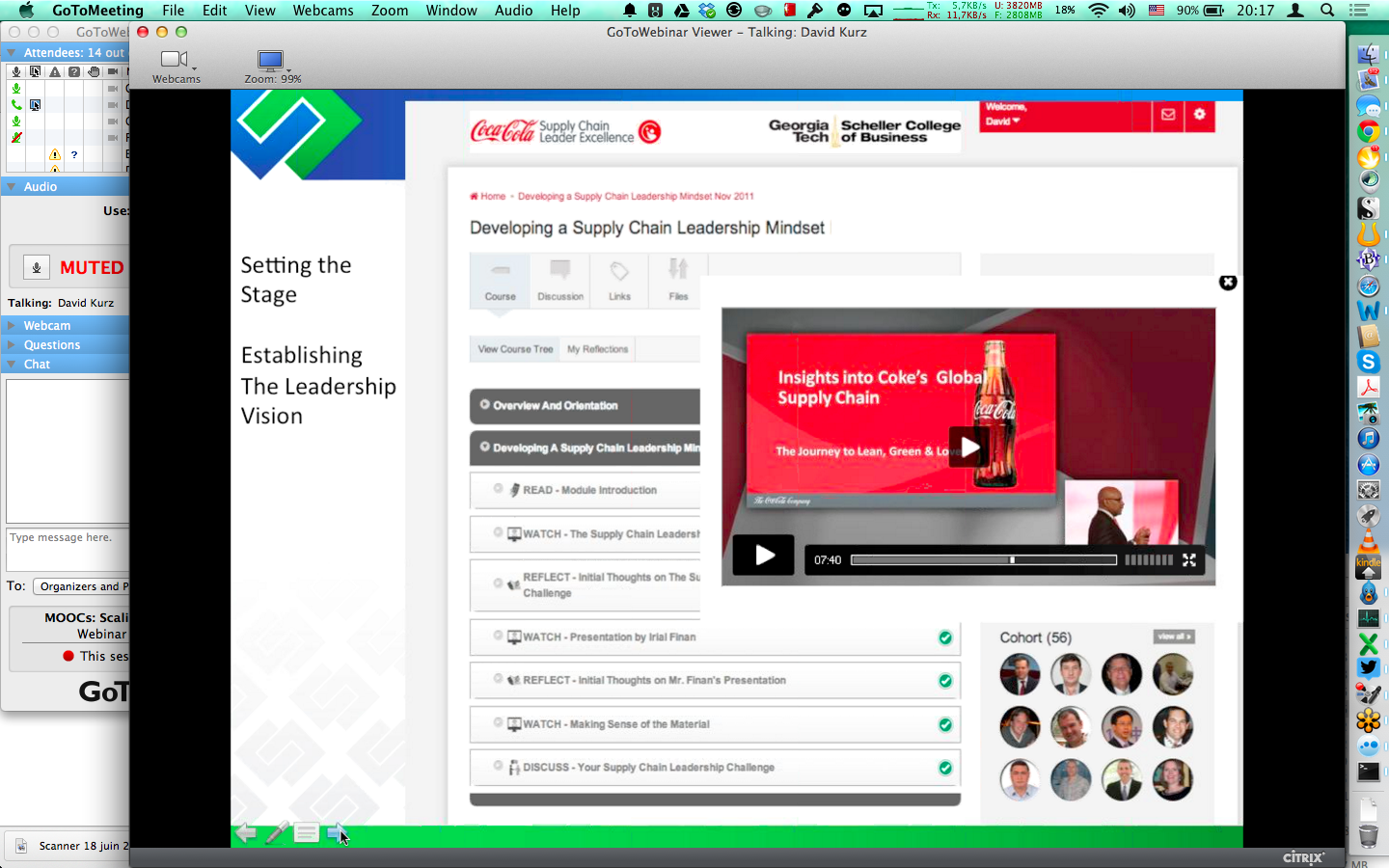Open 'DISCUSS - Your Supply Chain Leadership Challenge'

click(x=715, y=768)
